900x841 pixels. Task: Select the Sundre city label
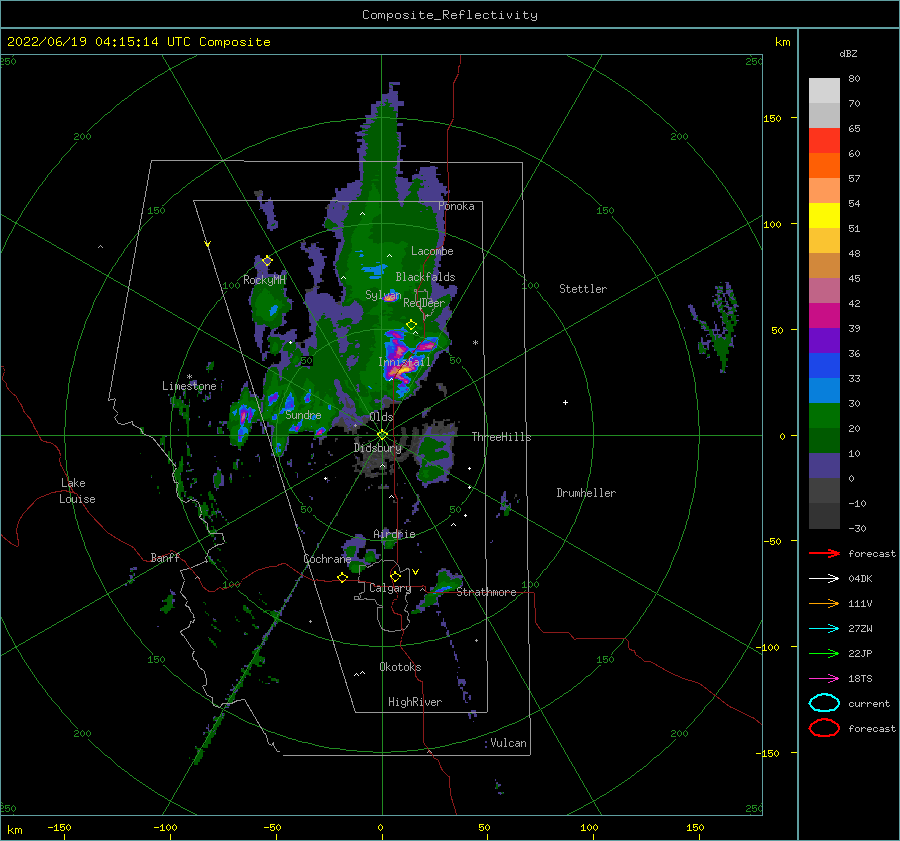(x=303, y=415)
